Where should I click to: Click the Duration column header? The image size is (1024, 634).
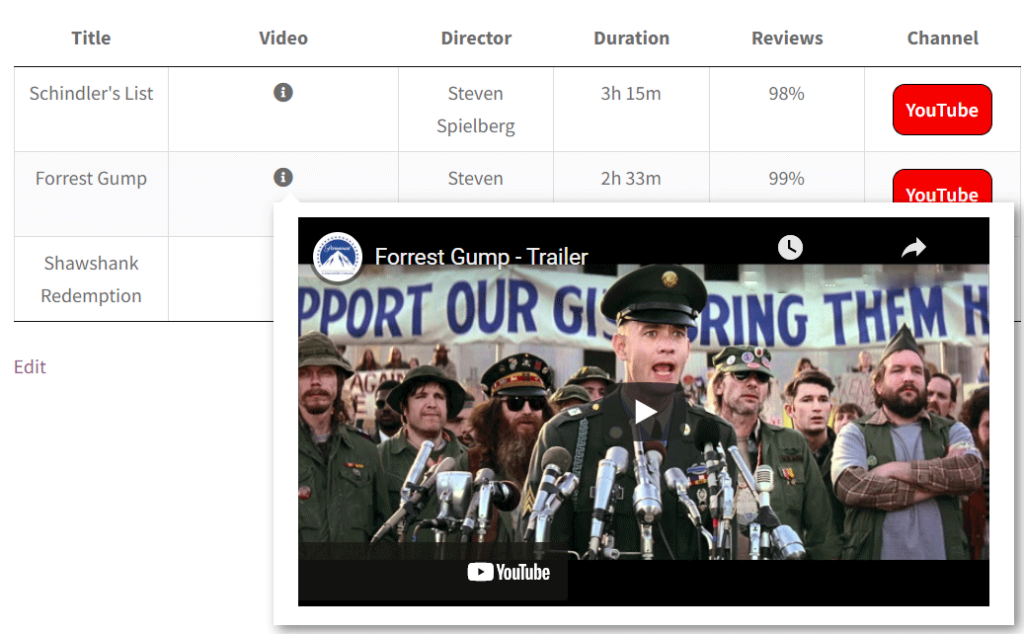[x=631, y=38]
